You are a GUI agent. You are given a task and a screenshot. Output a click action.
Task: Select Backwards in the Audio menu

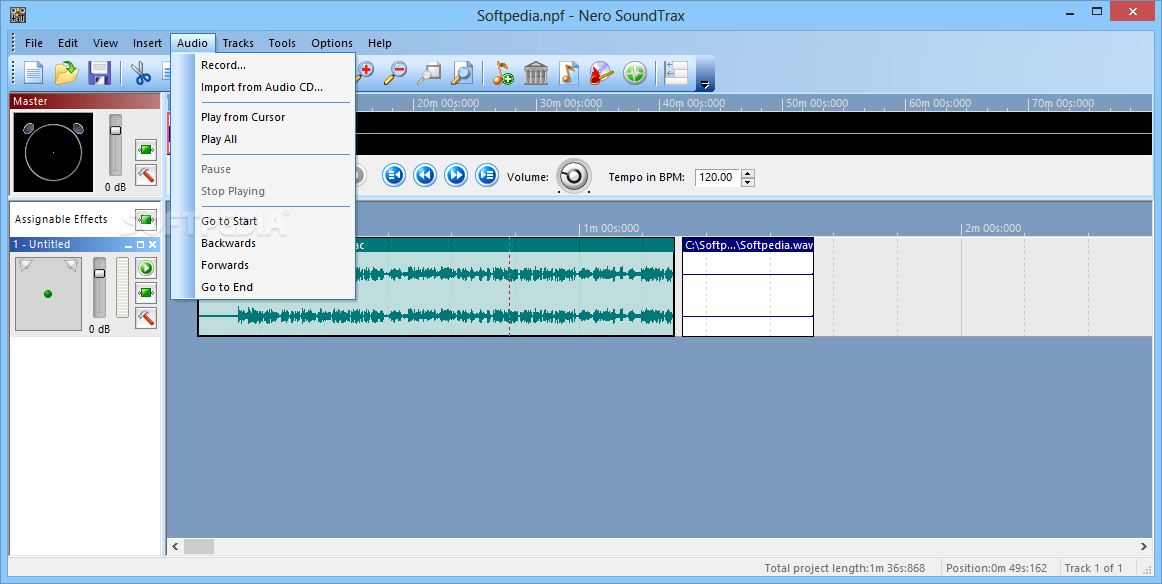tap(263, 243)
